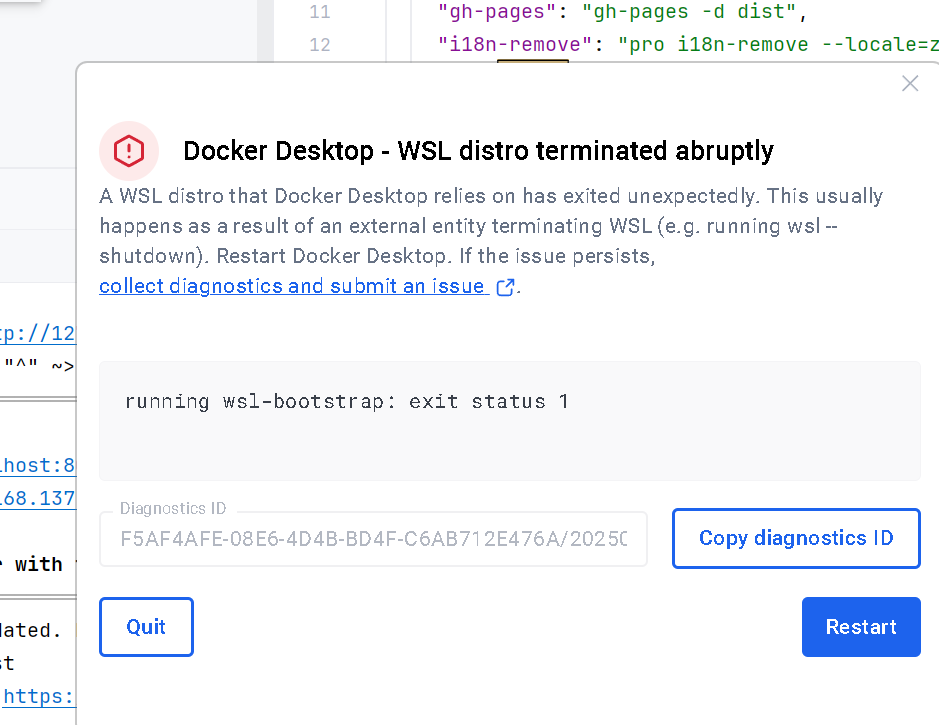Close the Docker Desktop error dialog
Screen dimensions: 939x725
point(910,83)
